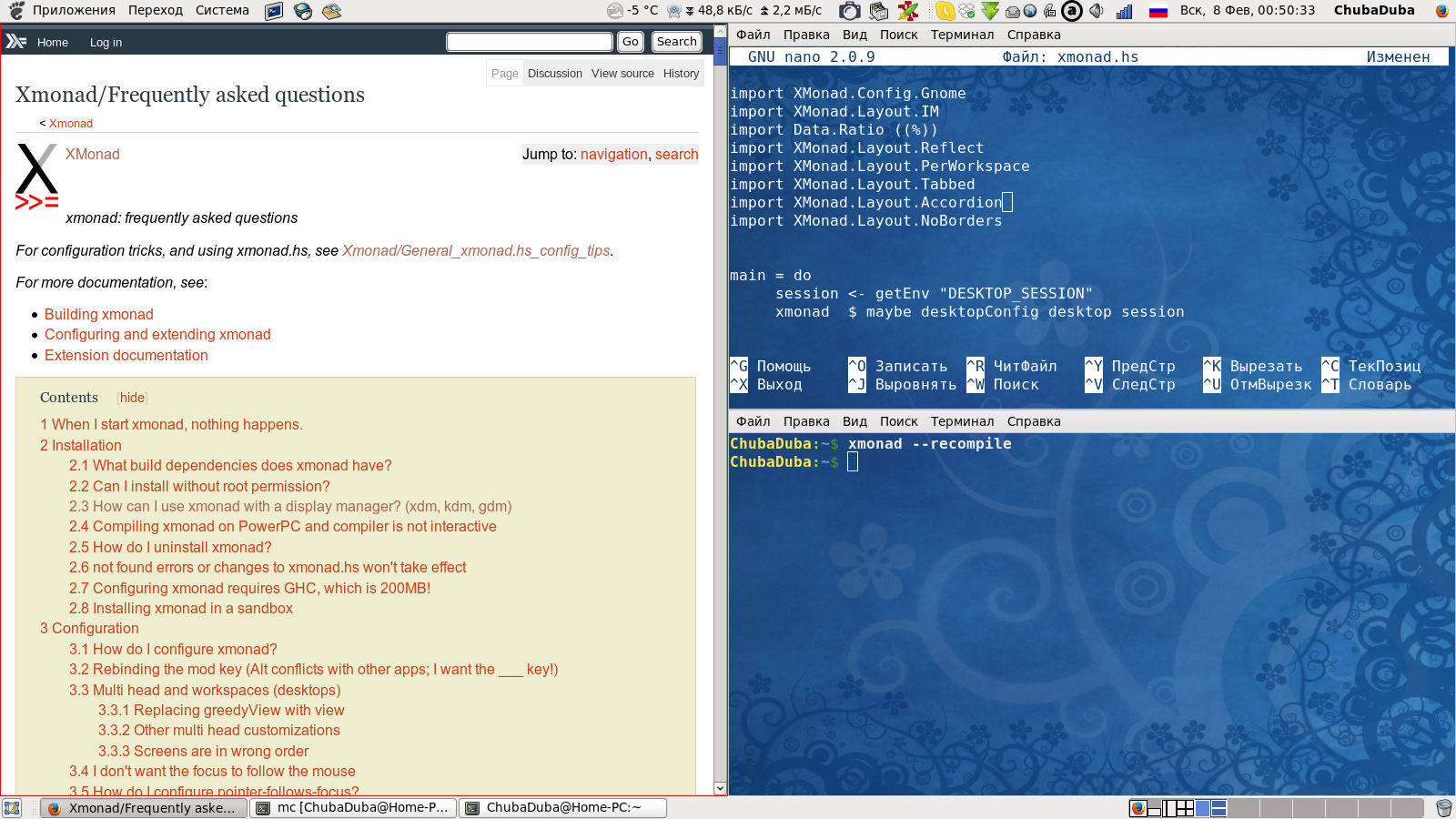
Task: Open Поиск menu in lower terminal window
Action: coord(899,421)
